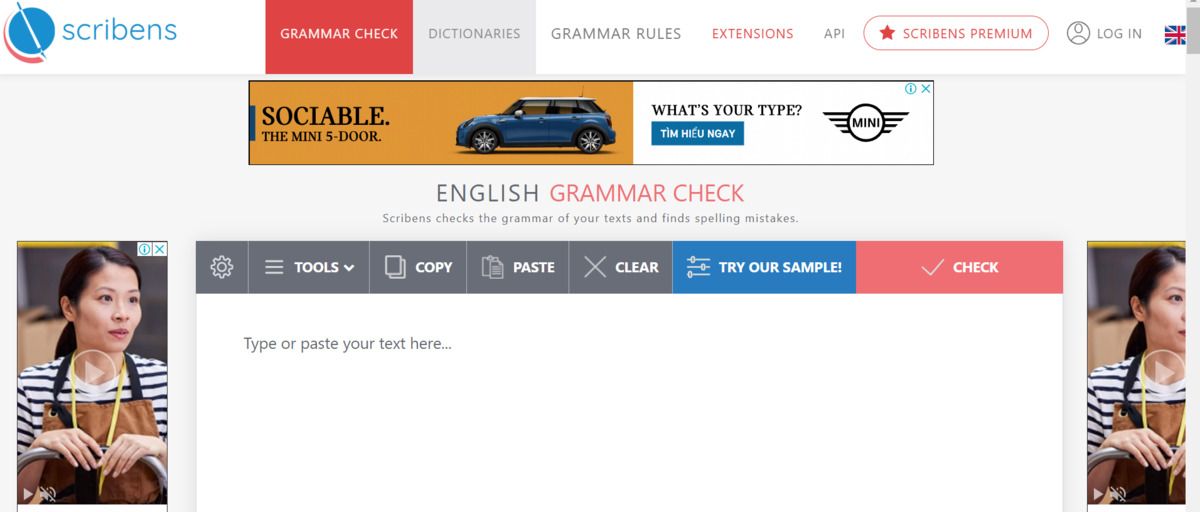Log in via the Log In link
The width and height of the screenshot is (1200, 512).
click(x=1104, y=33)
